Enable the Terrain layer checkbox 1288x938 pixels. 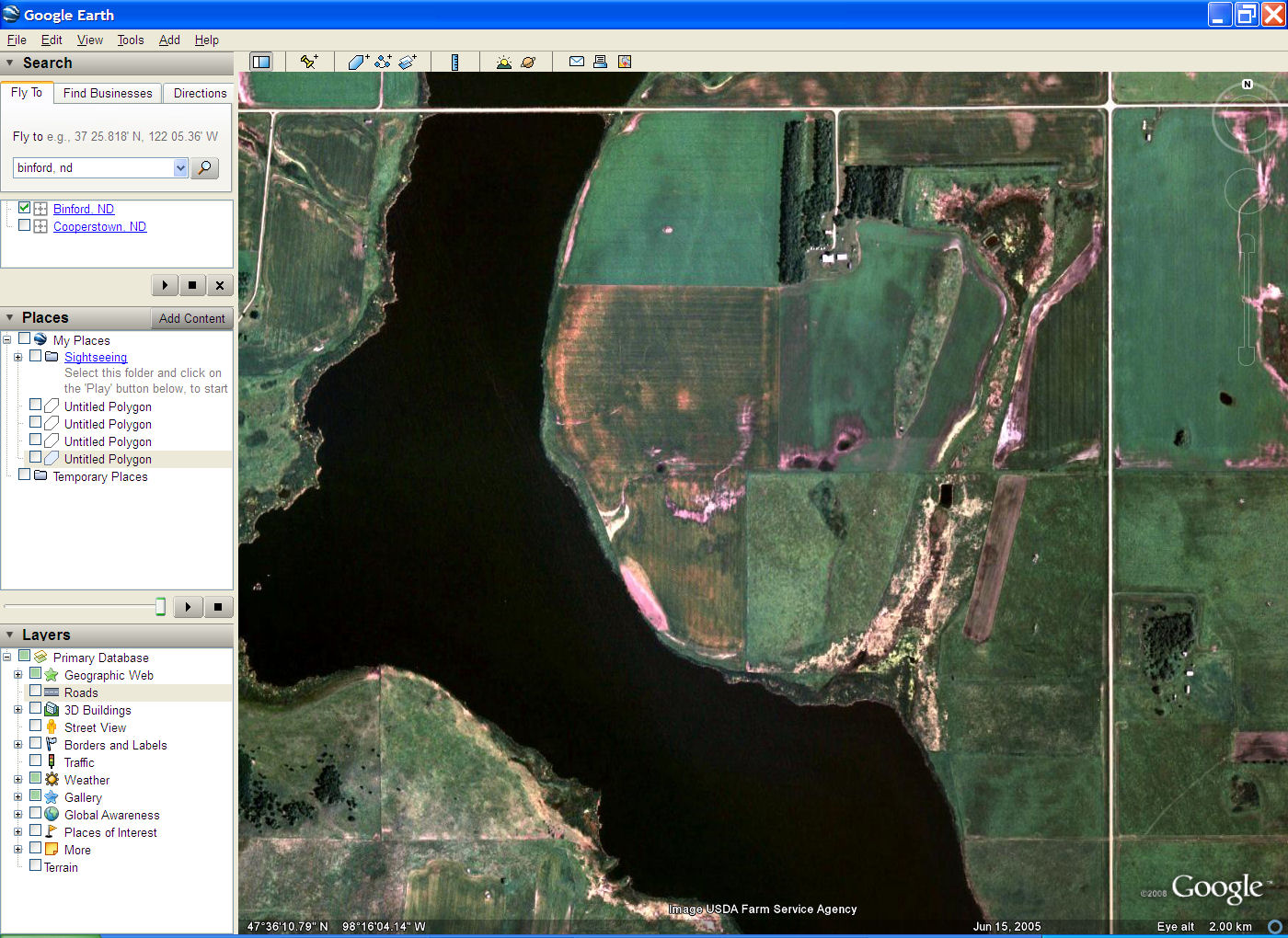point(35,866)
